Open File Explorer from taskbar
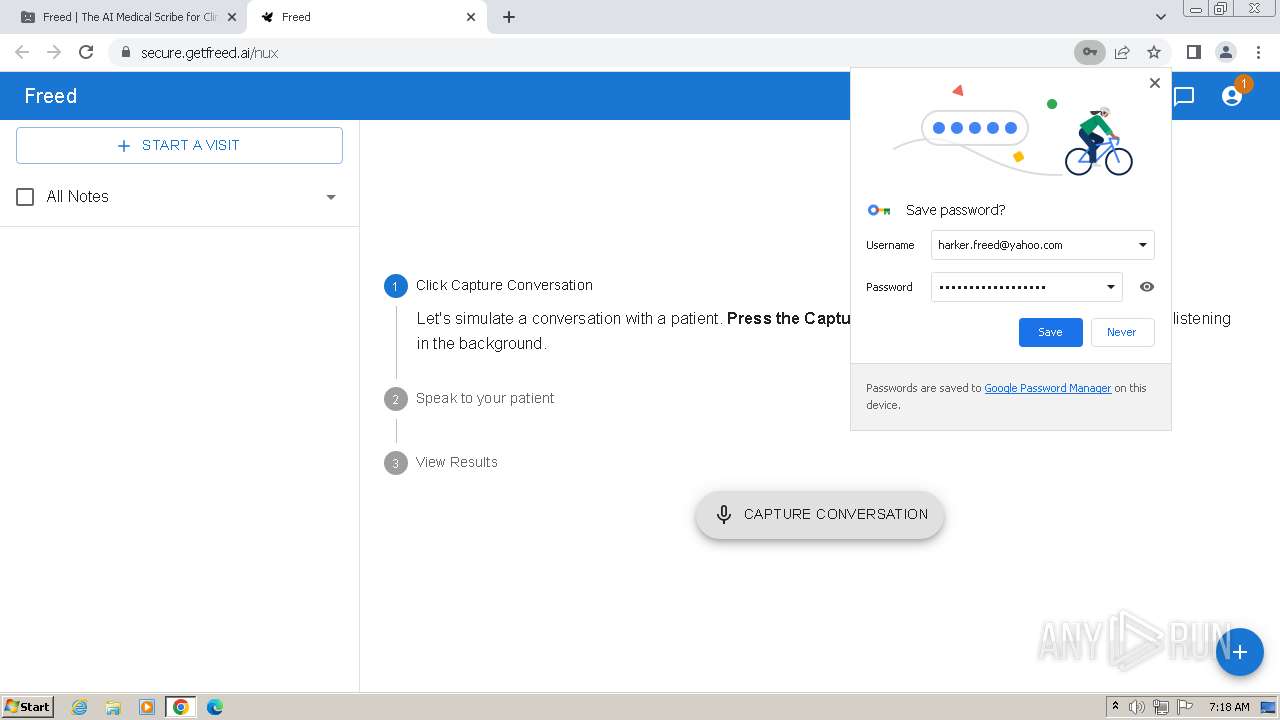 pyautogui.click(x=113, y=707)
